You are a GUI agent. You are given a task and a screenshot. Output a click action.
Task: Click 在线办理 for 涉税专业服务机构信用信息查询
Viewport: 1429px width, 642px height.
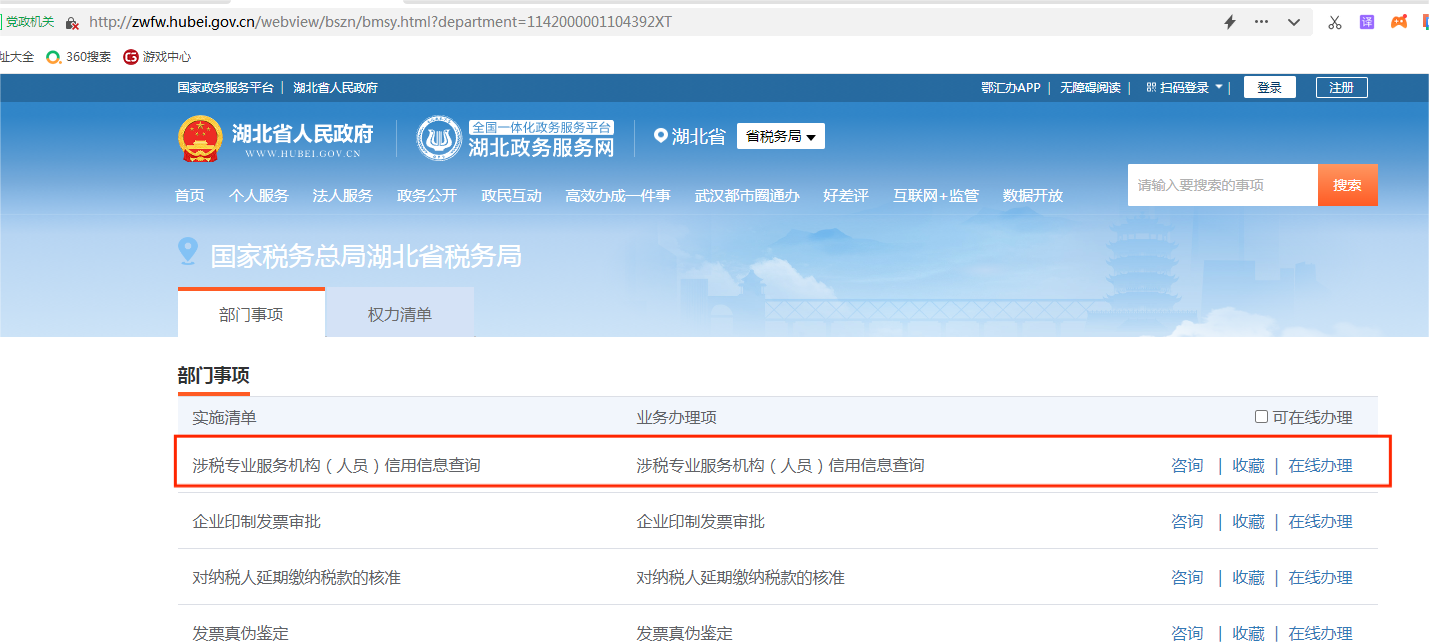(x=1320, y=465)
